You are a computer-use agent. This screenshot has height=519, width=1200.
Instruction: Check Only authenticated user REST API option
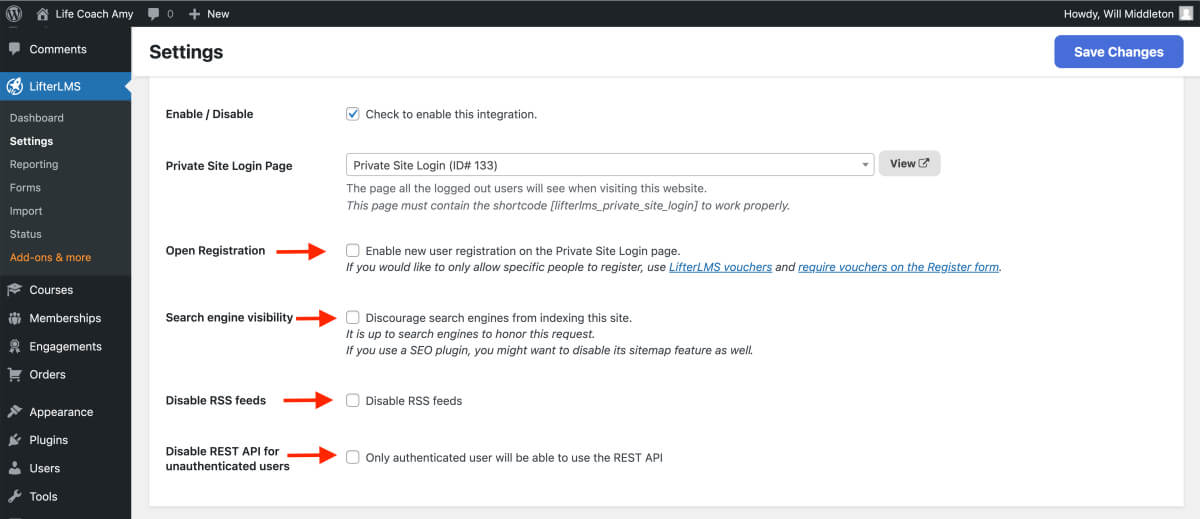(353, 457)
